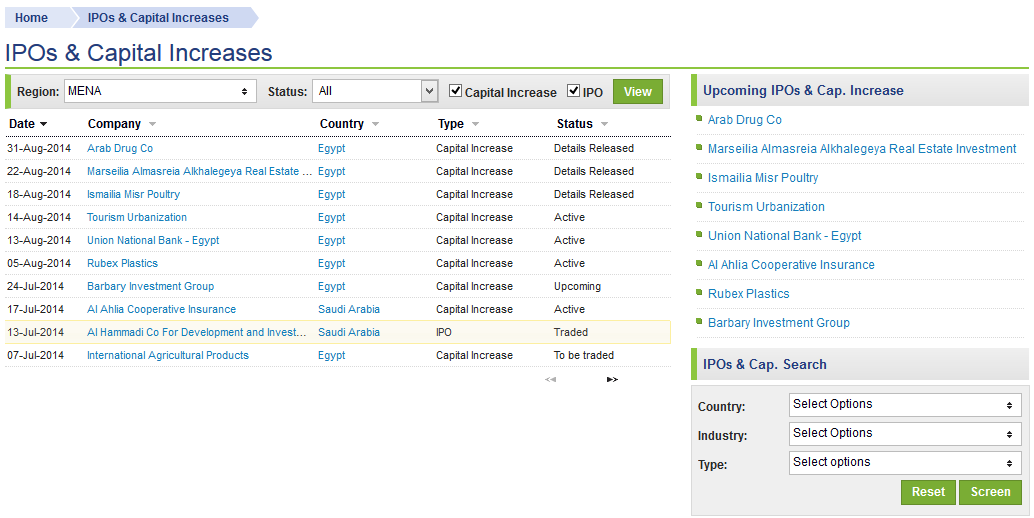1034x518 pixels.
Task: Click Saudi Arabia for Al Ahlia row
Action: (x=349, y=310)
